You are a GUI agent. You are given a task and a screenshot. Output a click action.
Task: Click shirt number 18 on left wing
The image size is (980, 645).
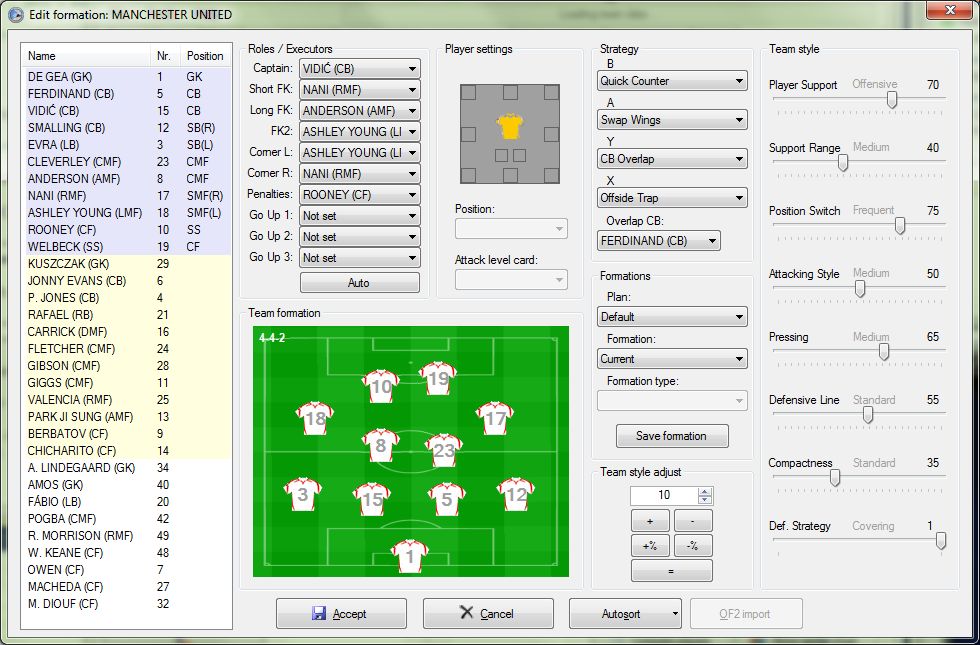(x=315, y=418)
